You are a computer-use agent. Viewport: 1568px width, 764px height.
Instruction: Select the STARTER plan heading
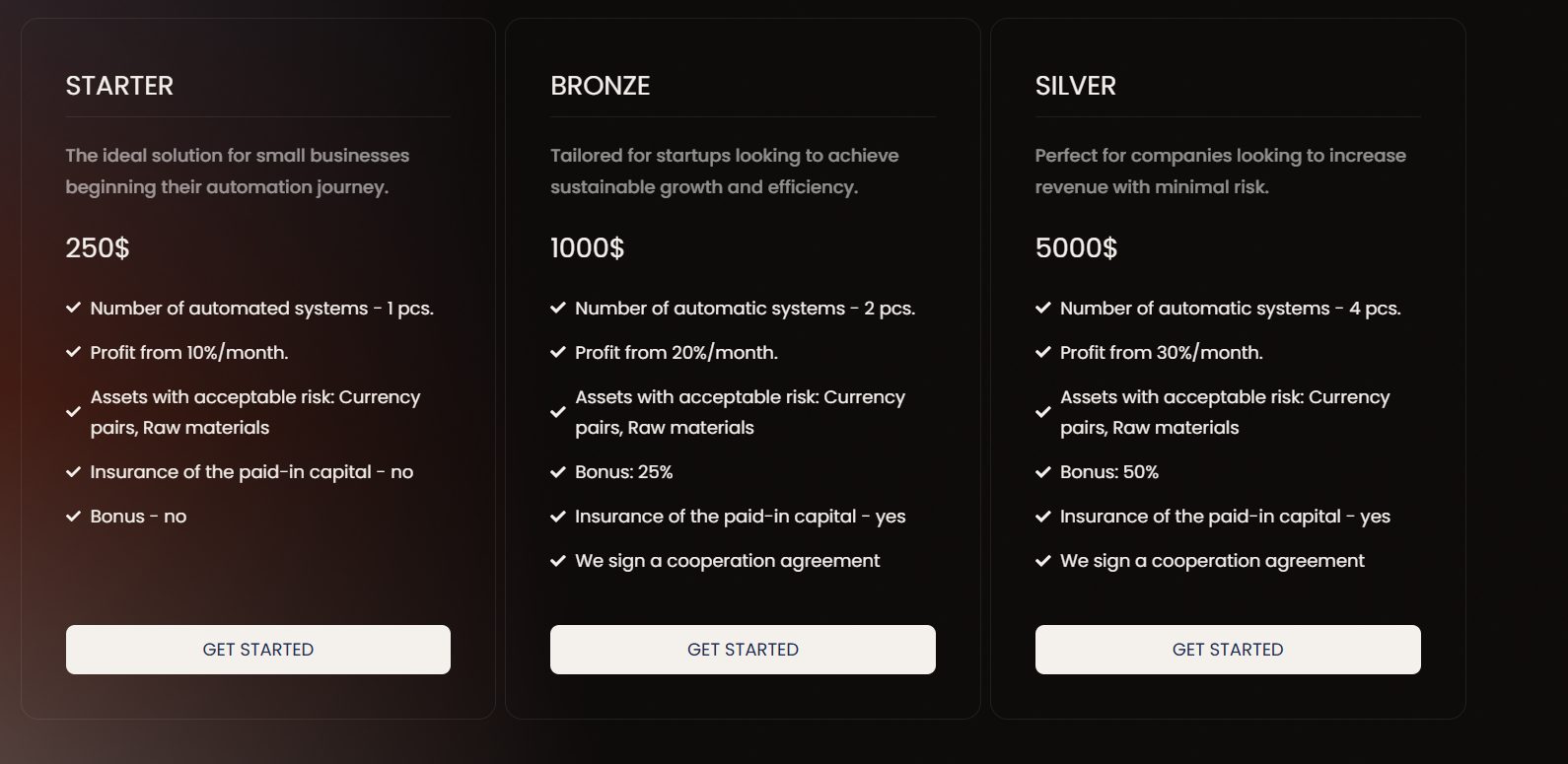[119, 86]
